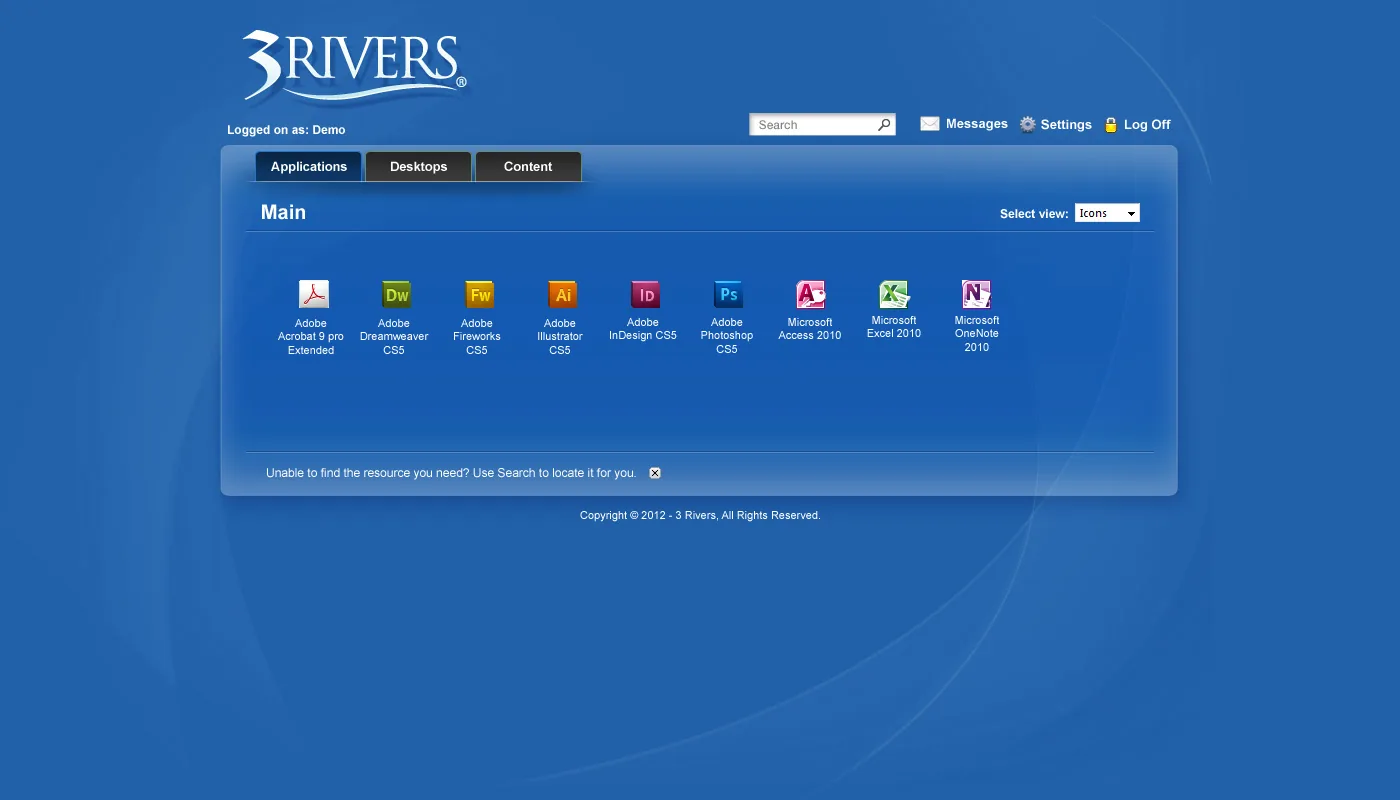
Task: Open the Content tab
Action: (528, 166)
